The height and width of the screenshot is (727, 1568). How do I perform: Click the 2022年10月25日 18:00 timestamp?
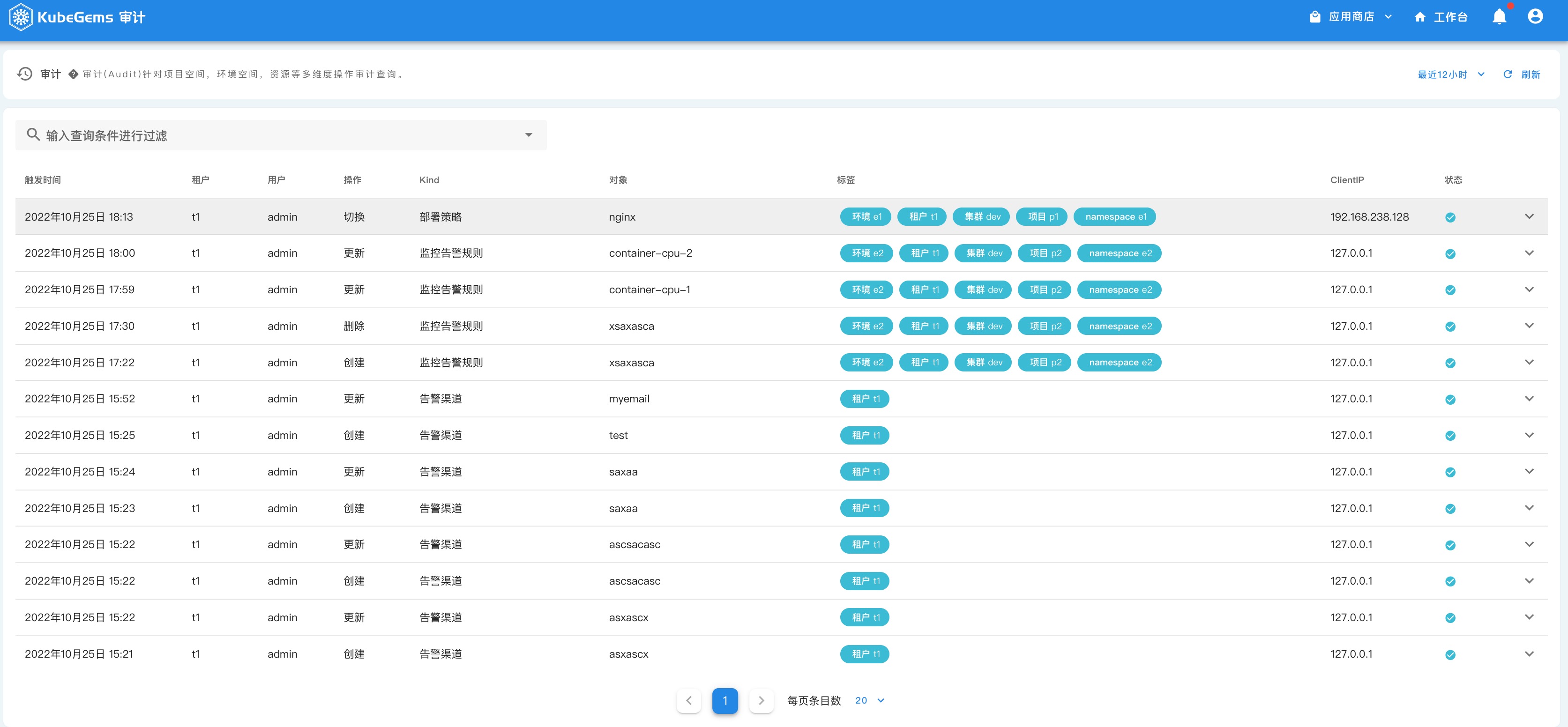point(80,253)
